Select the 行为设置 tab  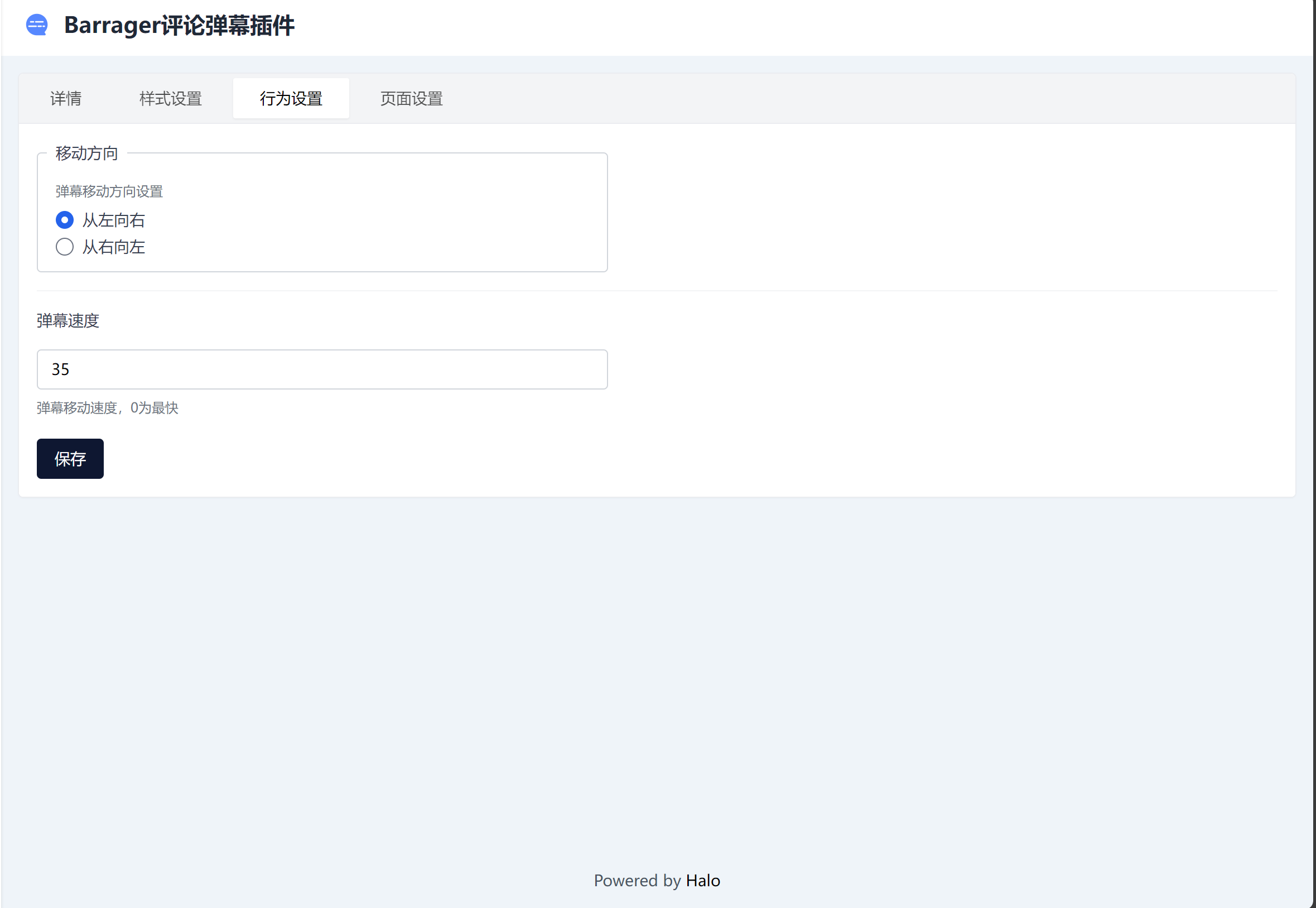291,98
